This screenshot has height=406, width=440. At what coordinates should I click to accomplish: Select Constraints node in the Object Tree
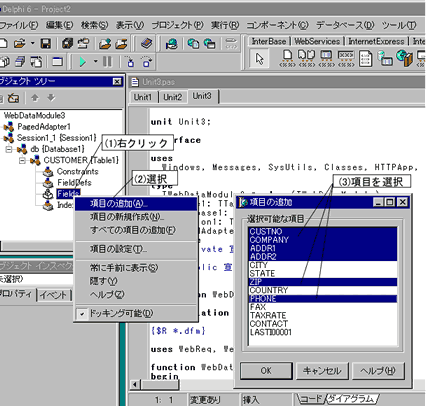click(77, 171)
